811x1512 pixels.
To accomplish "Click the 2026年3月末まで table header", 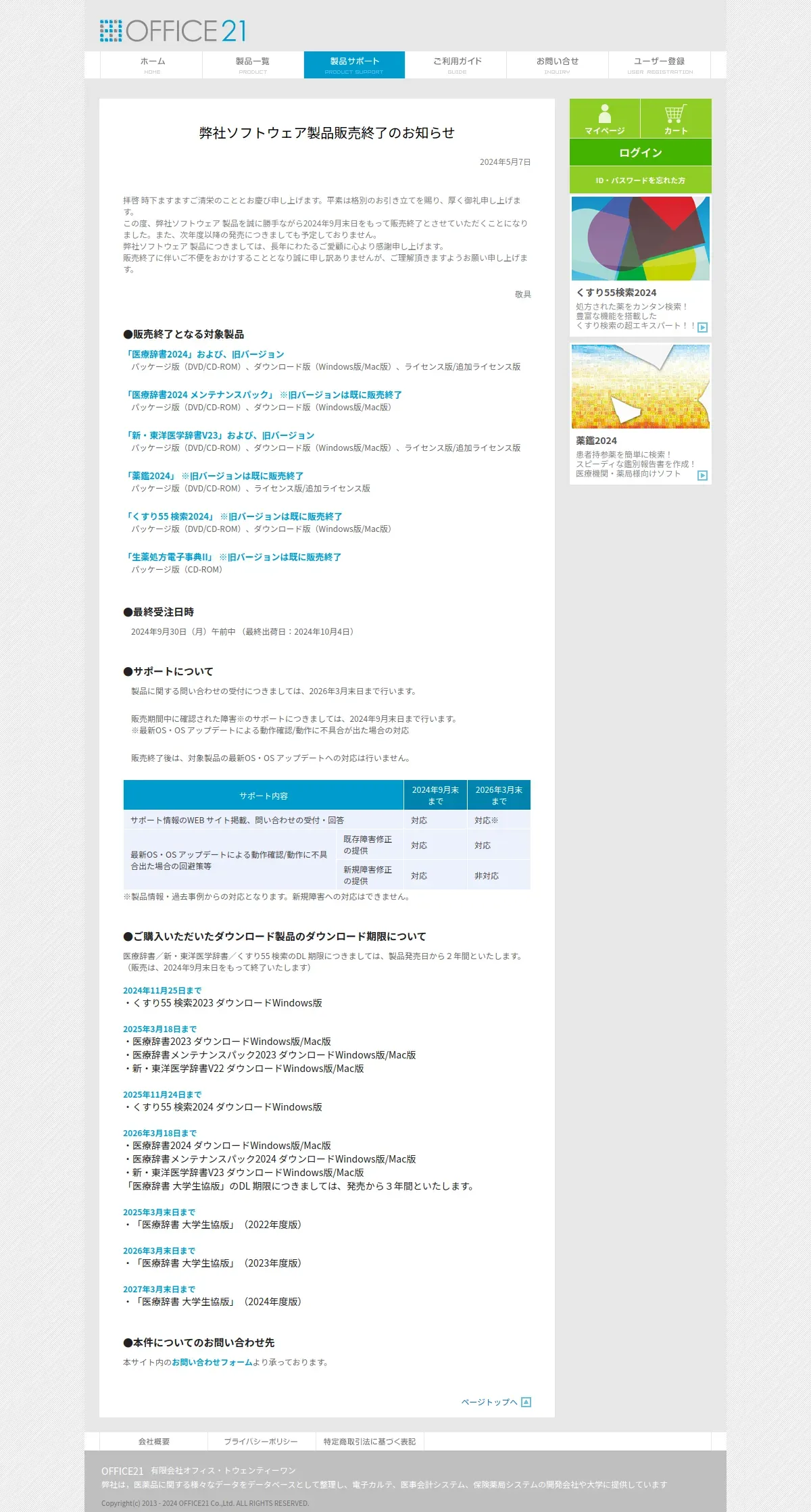I will 499,796.
